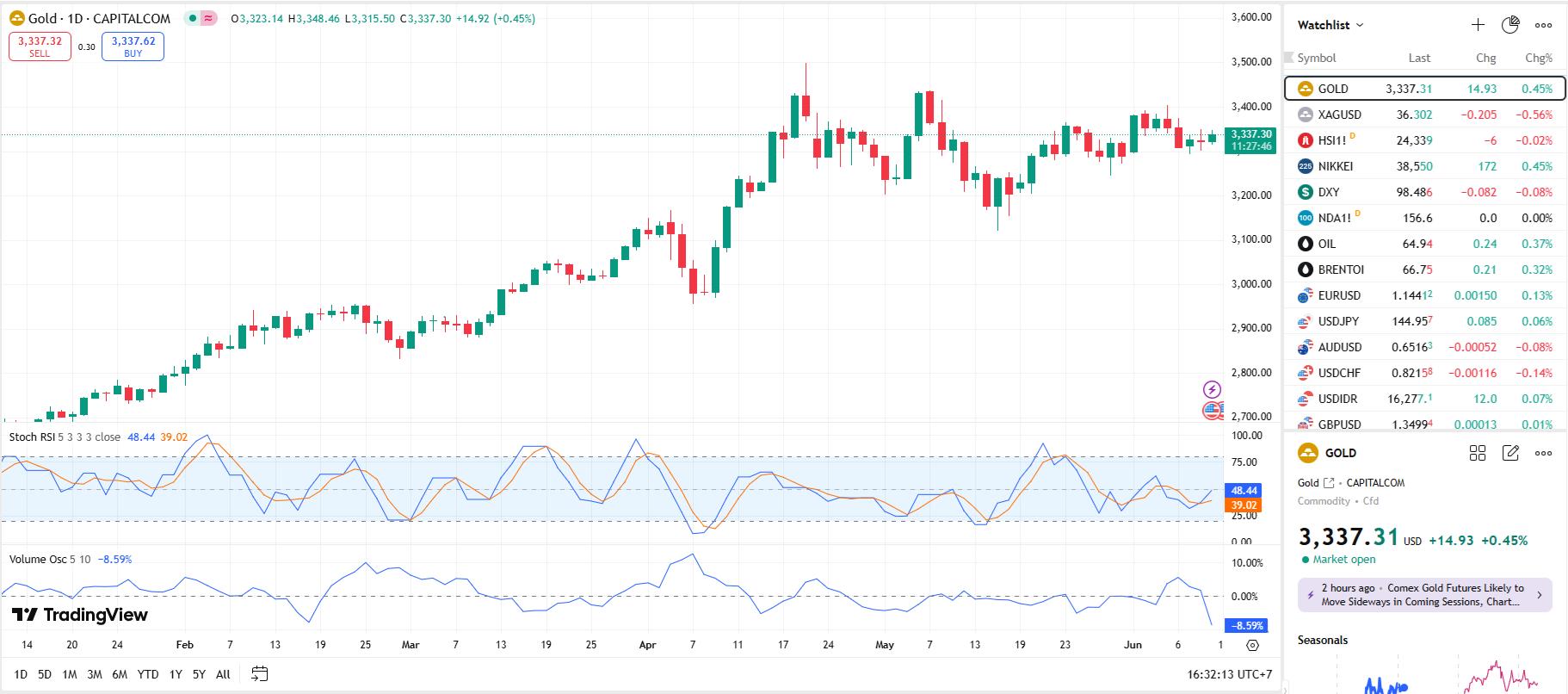
Task: Click the grid layout icon beside GOLD details
Action: pos(1478,453)
